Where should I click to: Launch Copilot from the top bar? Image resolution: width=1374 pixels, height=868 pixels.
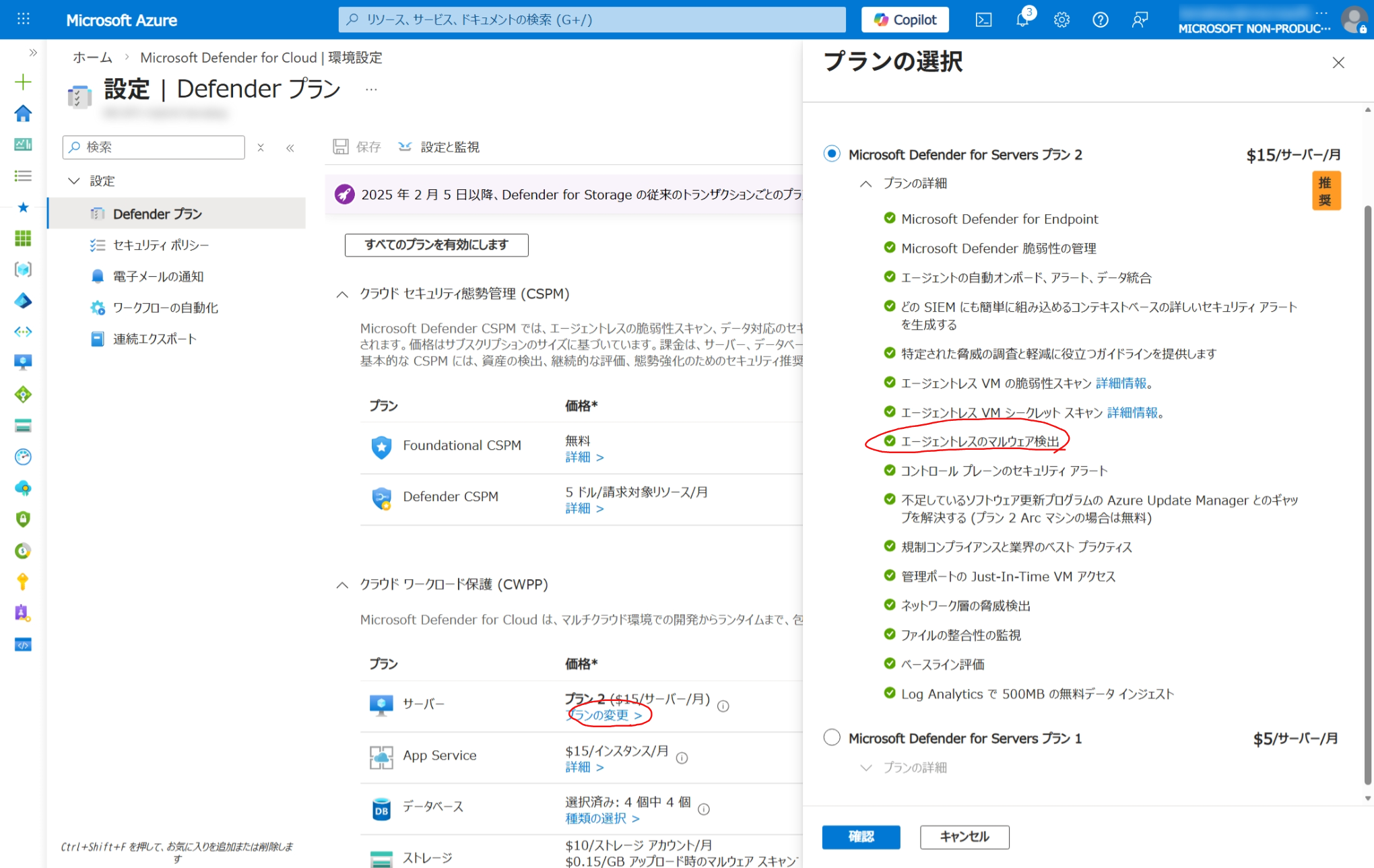[x=905, y=20]
